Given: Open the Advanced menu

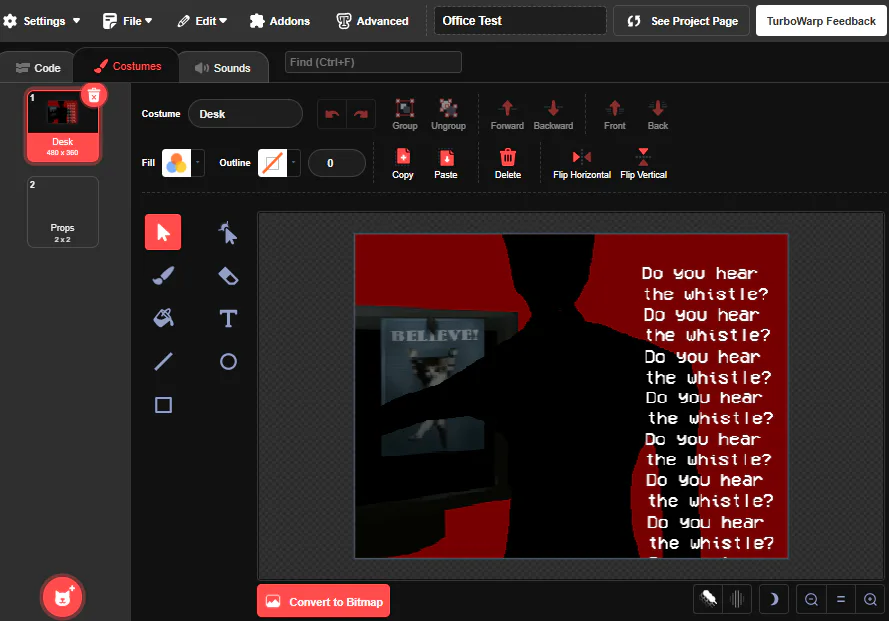Looking at the screenshot, I should point(372,21).
